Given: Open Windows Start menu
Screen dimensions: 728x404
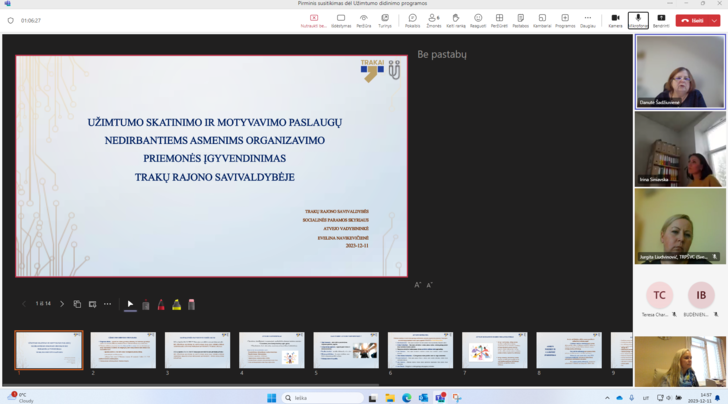Looking at the screenshot, I should pyautogui.click(x=272, y=398).
